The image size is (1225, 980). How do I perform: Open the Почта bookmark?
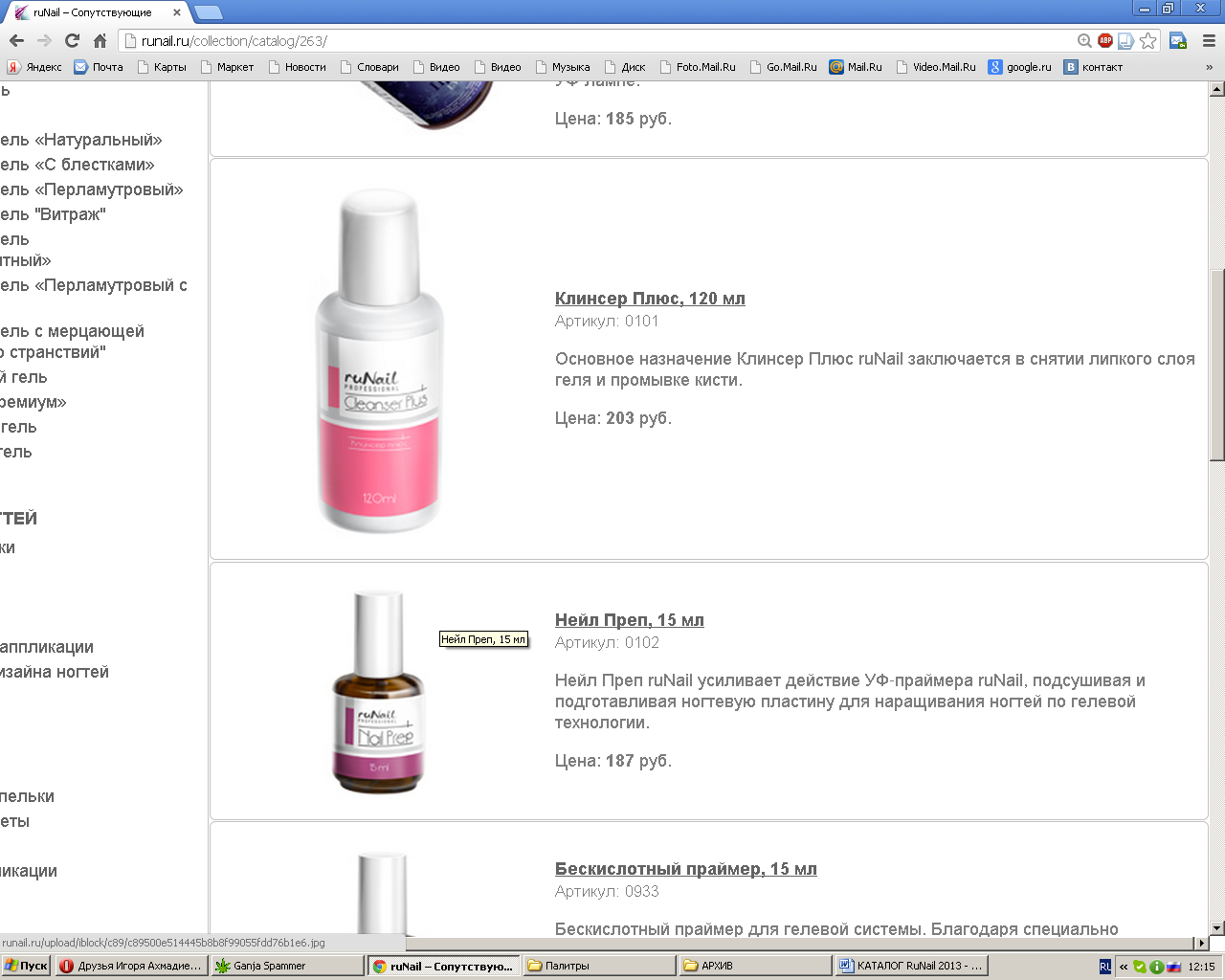pos(99,67)
